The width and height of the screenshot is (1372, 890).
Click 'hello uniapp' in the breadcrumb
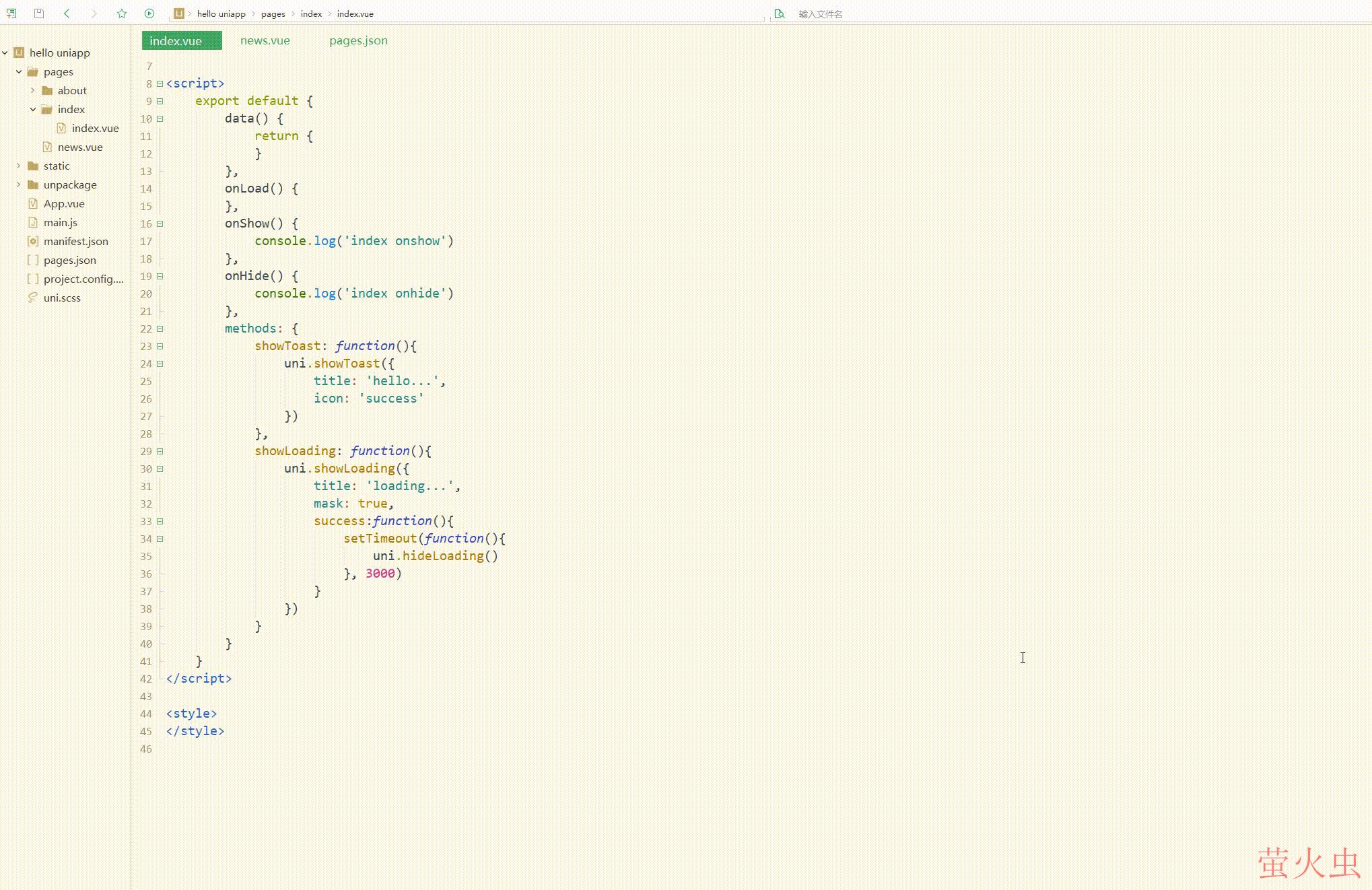[221, 13]
